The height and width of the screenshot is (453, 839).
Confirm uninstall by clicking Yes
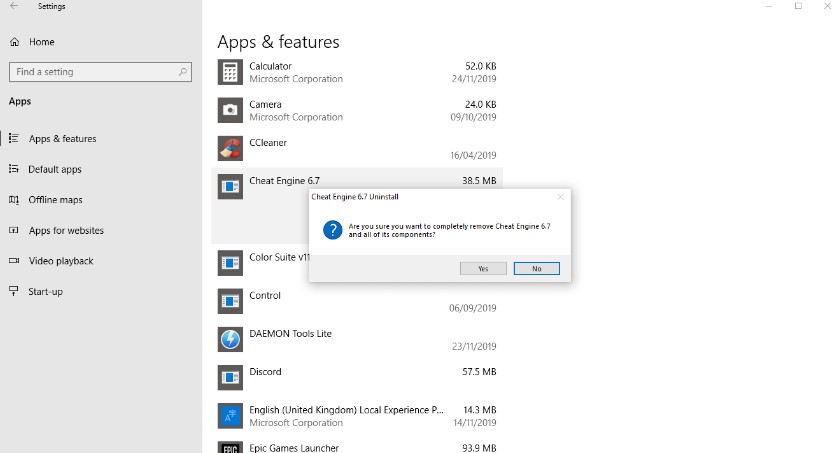pos(483,268)
